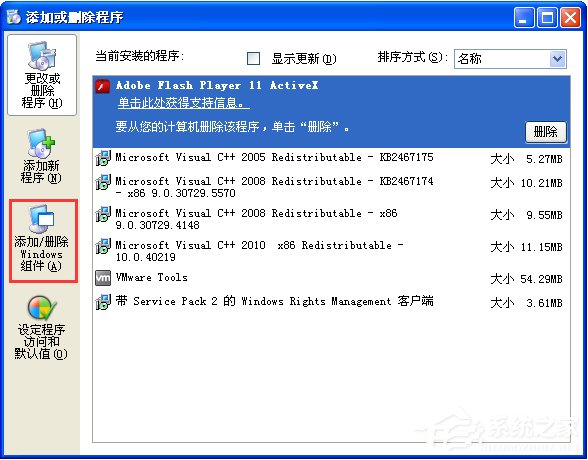Select Visual C++ 2010 x86 Redistributable entry
This screenshot has height=460, width=588.
point(332,251)
